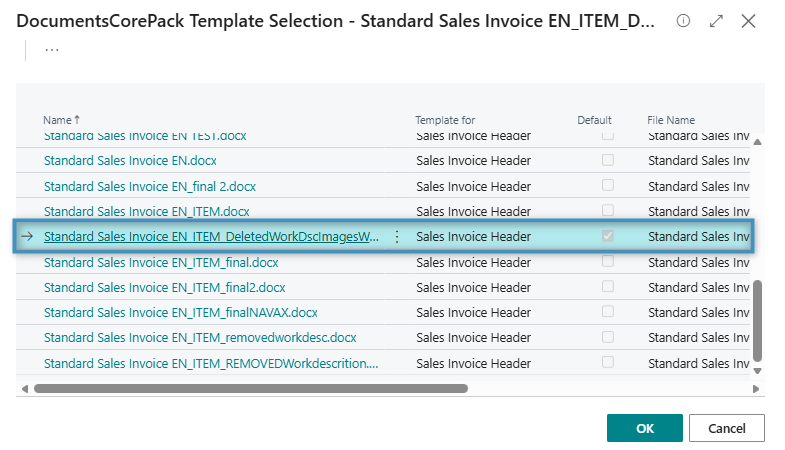The width and height of the screenshot is (785, 450).
Task: Open Standard Sales Invoice EN.docx template
Action: 130,161
